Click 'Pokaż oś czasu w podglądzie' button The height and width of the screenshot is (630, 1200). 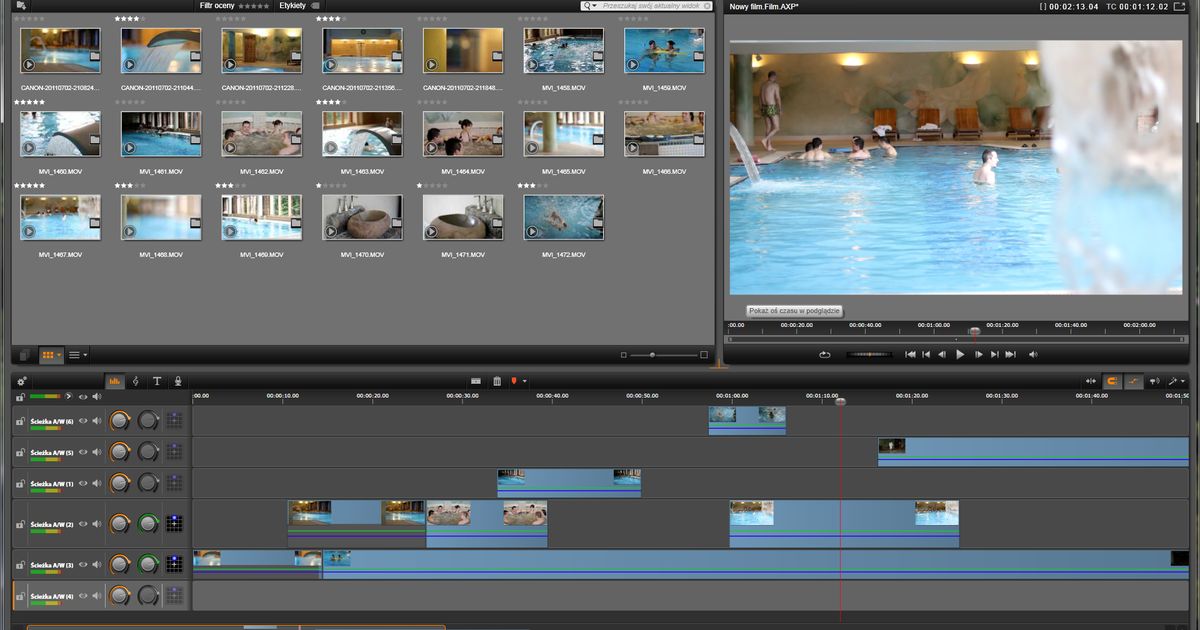point(795,311)
